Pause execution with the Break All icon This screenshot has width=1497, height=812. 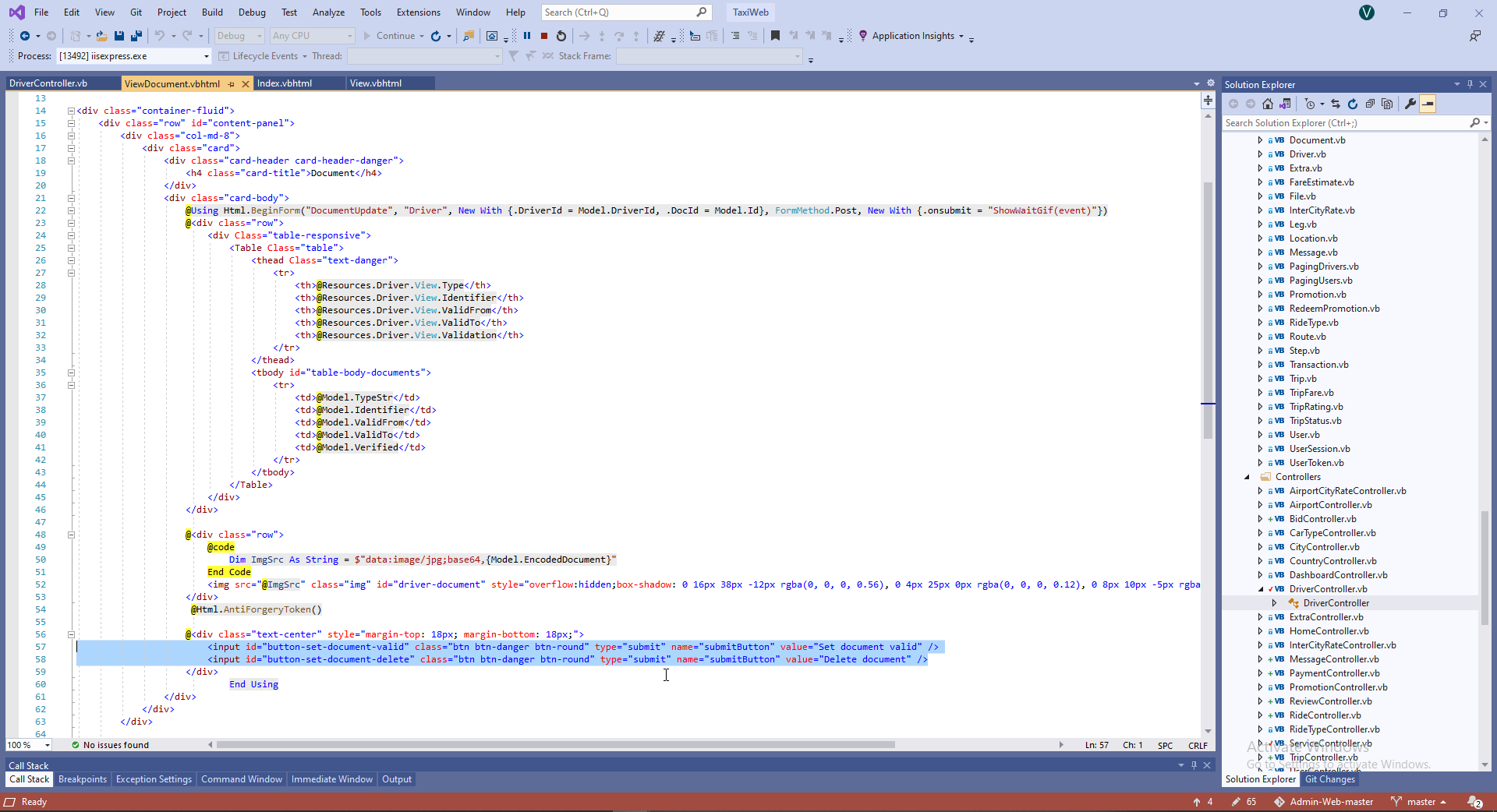point(527,36)
